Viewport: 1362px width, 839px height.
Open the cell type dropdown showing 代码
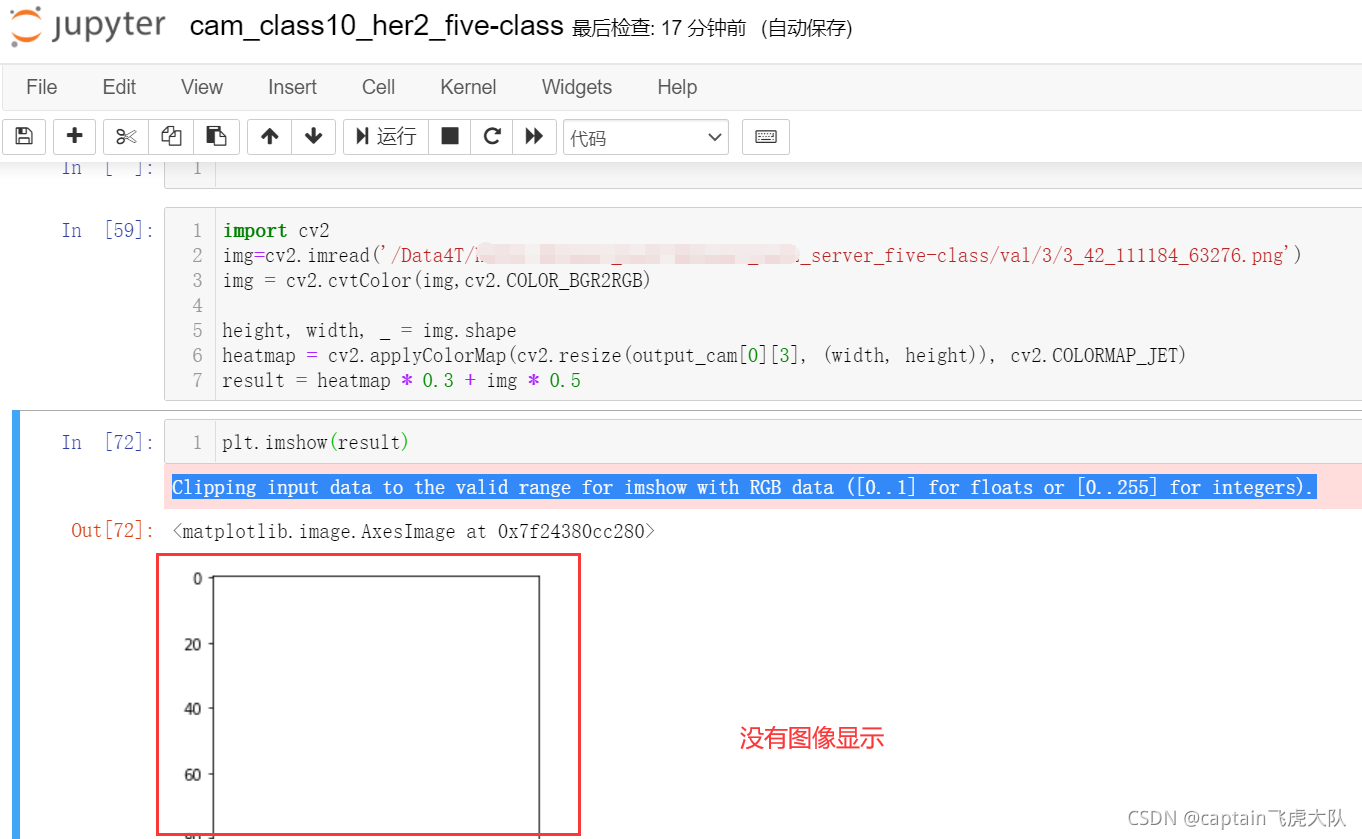point(645,136)
